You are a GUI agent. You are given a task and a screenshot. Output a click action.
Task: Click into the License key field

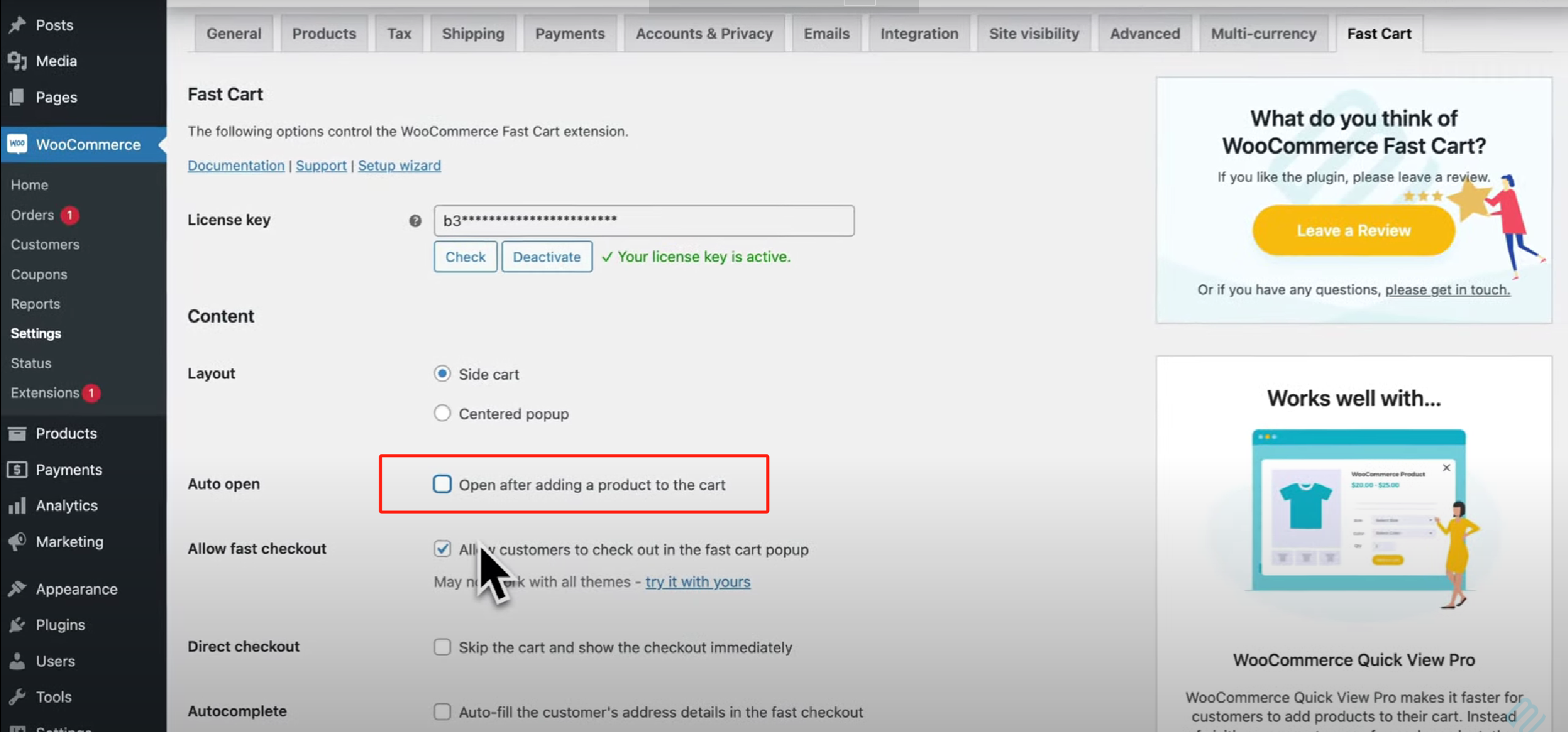pyautogui.click(x=643, y=221)
